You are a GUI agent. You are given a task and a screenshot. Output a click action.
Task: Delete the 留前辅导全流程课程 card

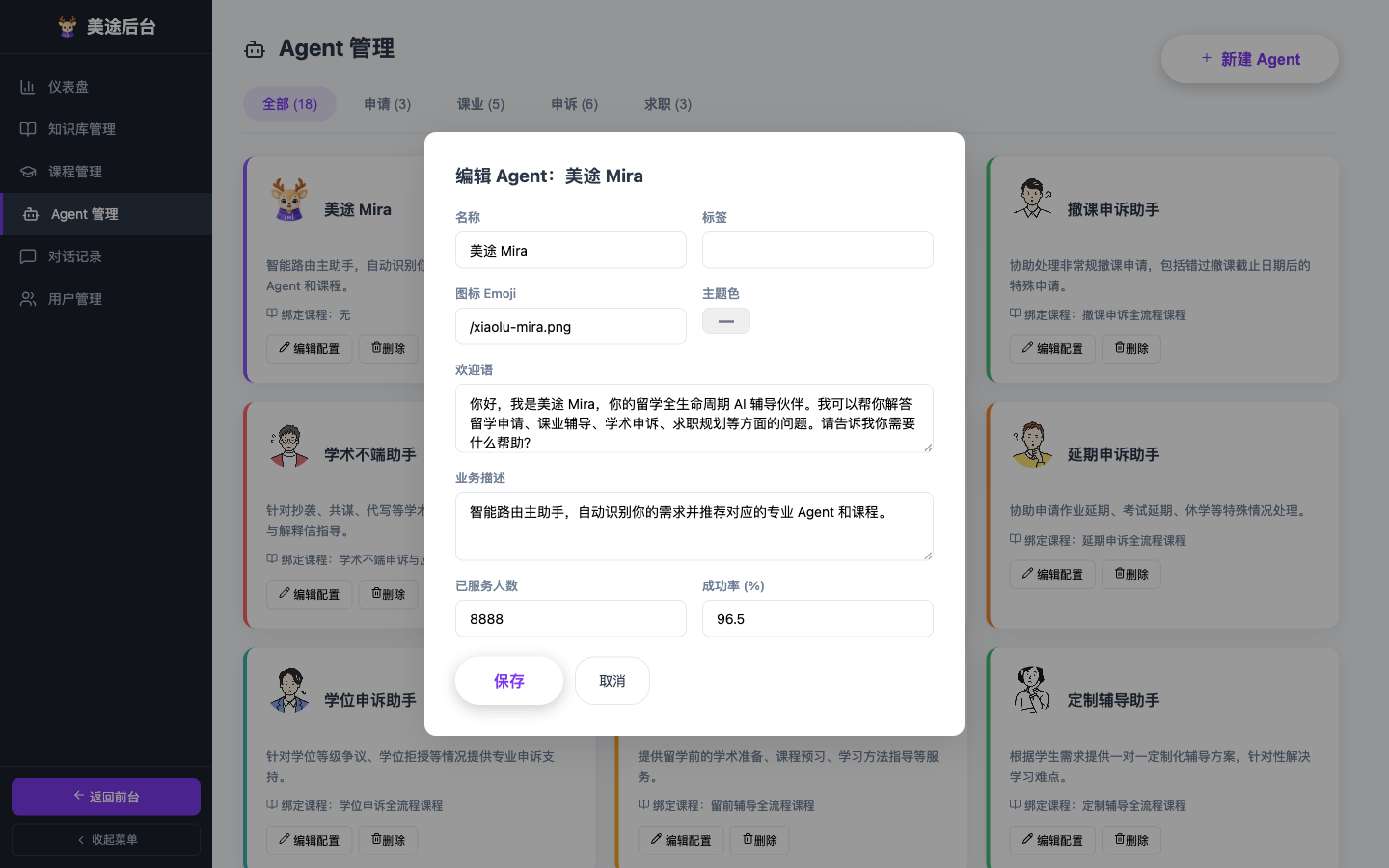coord(760,840)
